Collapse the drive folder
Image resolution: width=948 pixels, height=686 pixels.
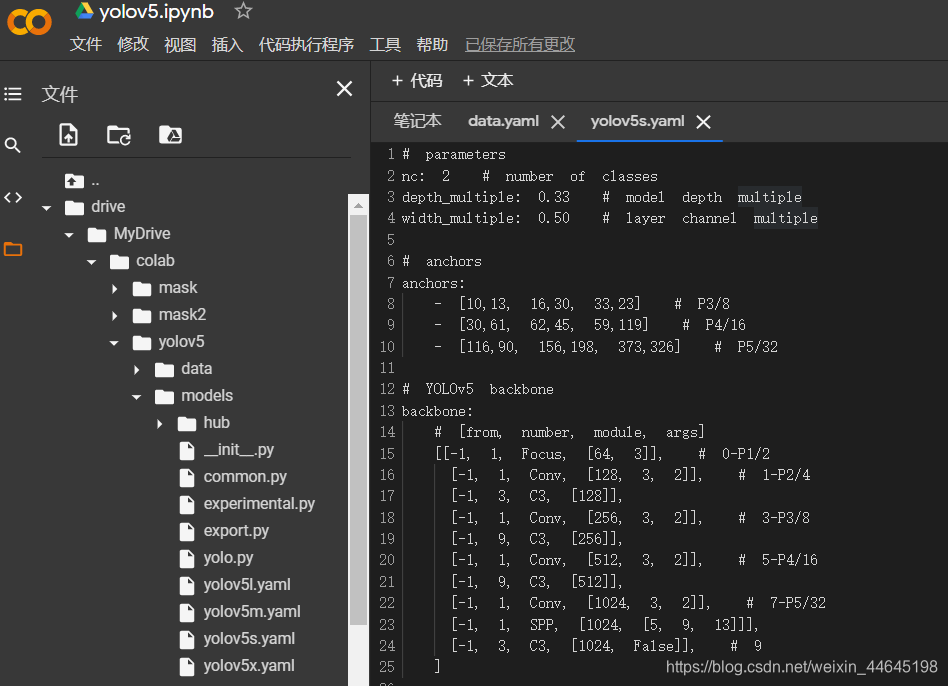click(x=47, y=208)
